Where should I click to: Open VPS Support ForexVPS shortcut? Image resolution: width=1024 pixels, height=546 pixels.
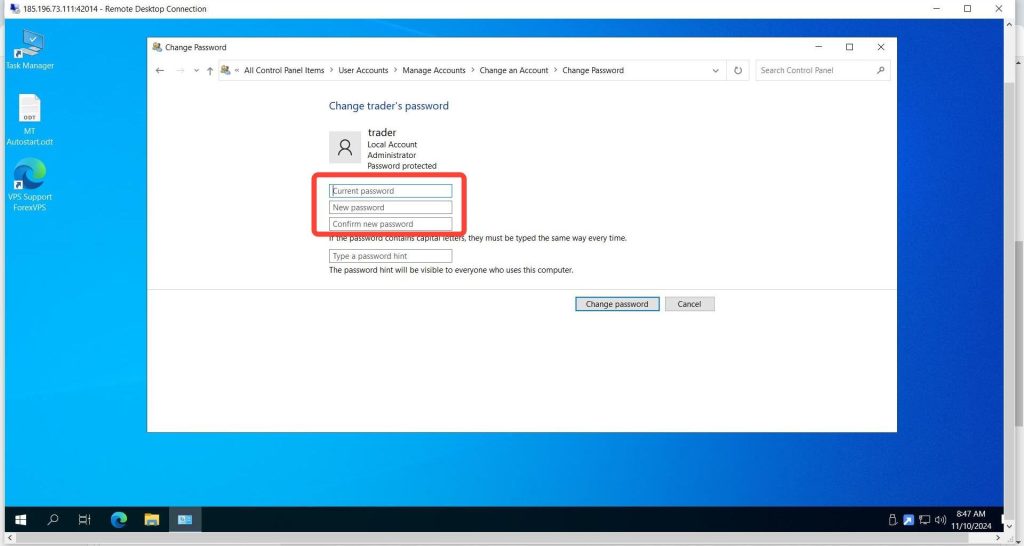(29, 185)
